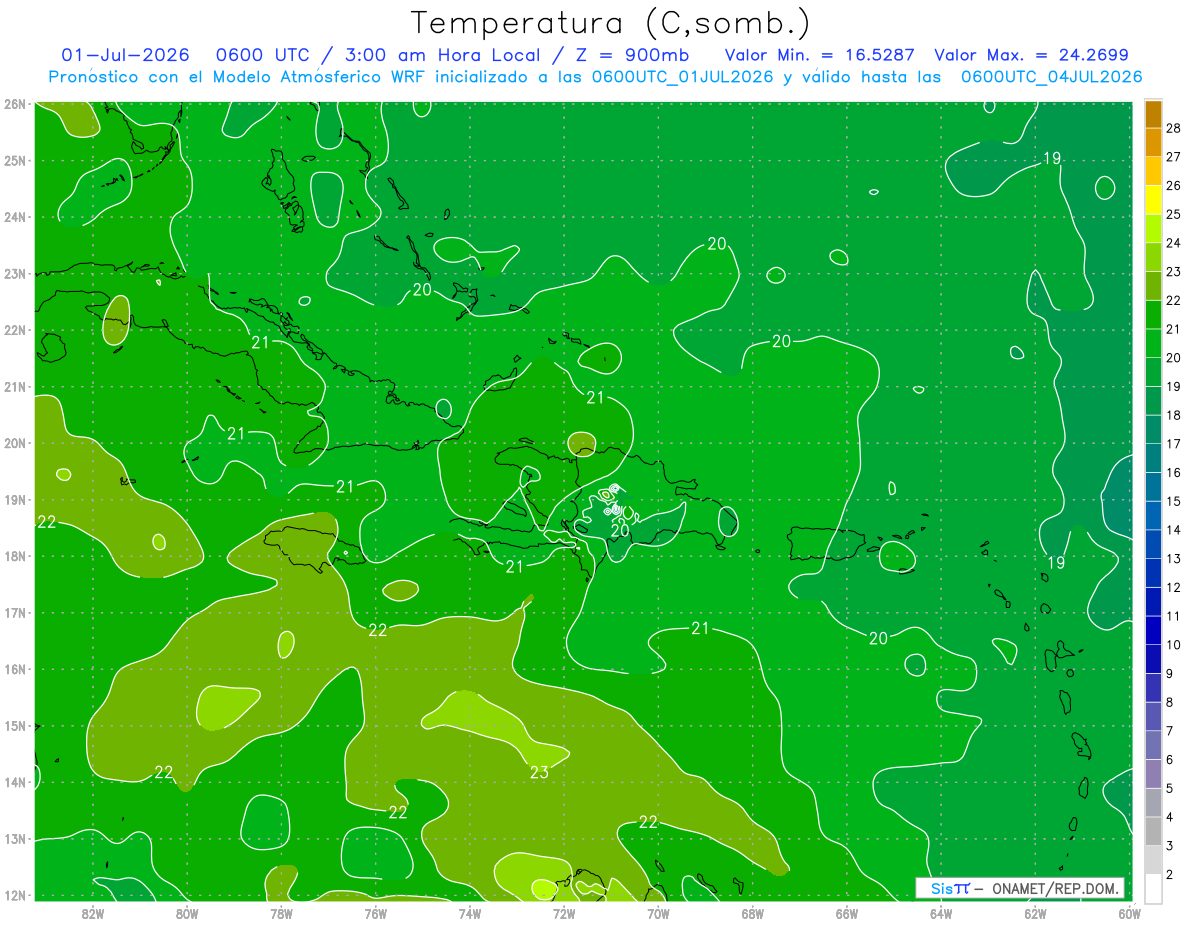The width and height of the screenshot is (1200, 927).
Task: Click the color scale label "10"
Action: click(x=1174, y=645)
